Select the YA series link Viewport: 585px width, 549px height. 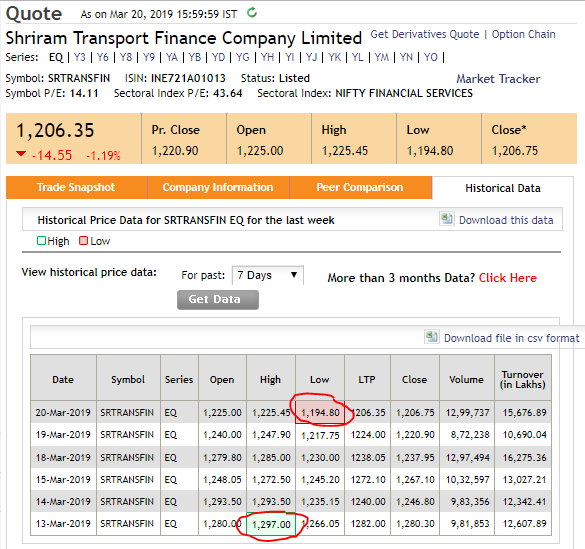172,57
